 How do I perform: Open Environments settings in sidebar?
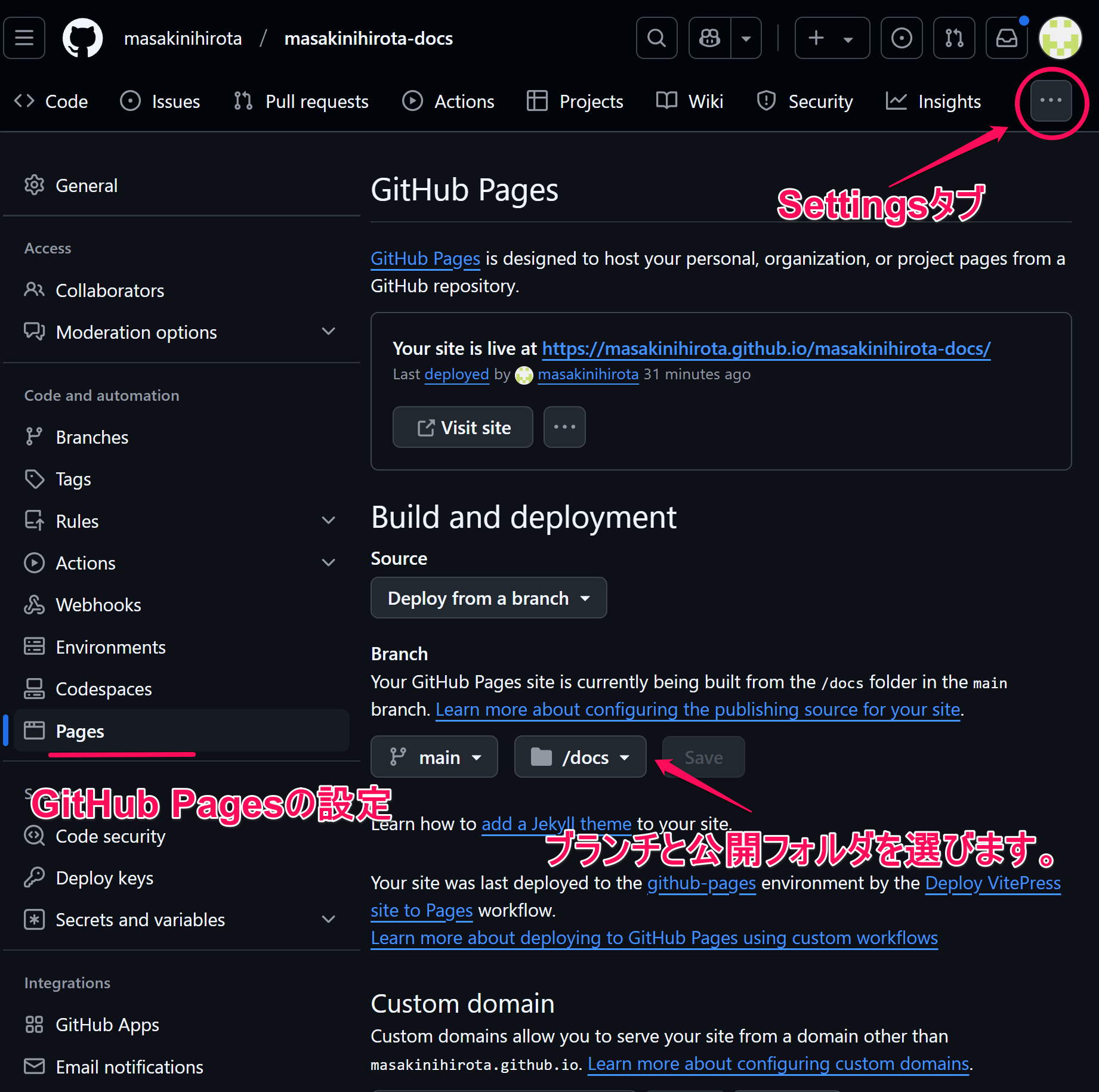click(x=110, y=646)
